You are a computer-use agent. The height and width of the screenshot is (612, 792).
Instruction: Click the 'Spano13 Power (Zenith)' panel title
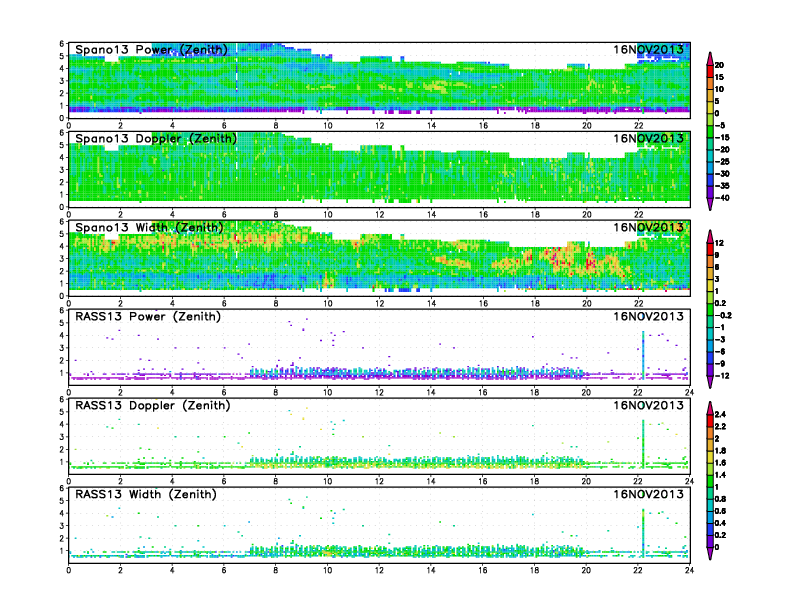[x=151, y=50]
